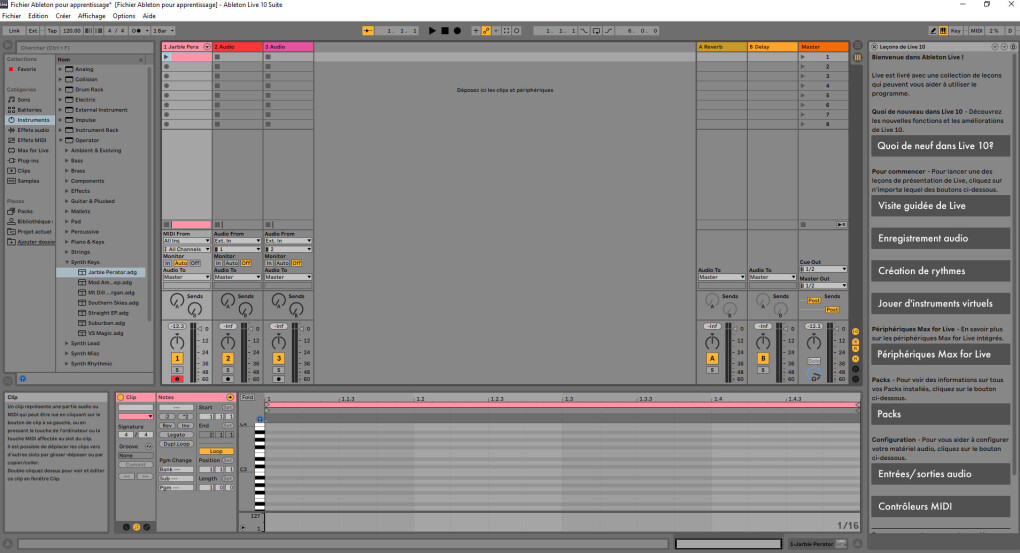Screen dimensions: 1020x553
Task: Open the Affichage menu
Action: (91, 16)
